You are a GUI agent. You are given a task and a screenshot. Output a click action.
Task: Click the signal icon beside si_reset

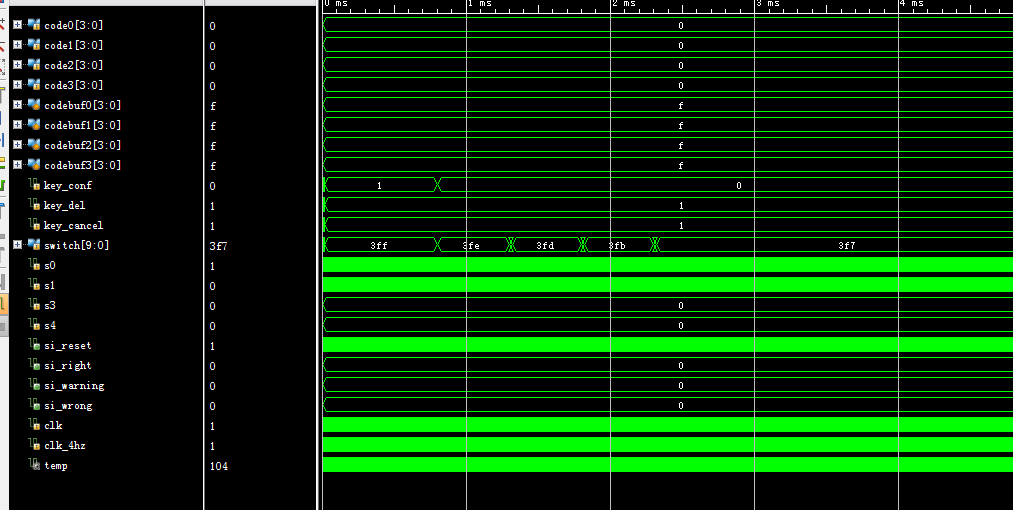tap(34, 345)
